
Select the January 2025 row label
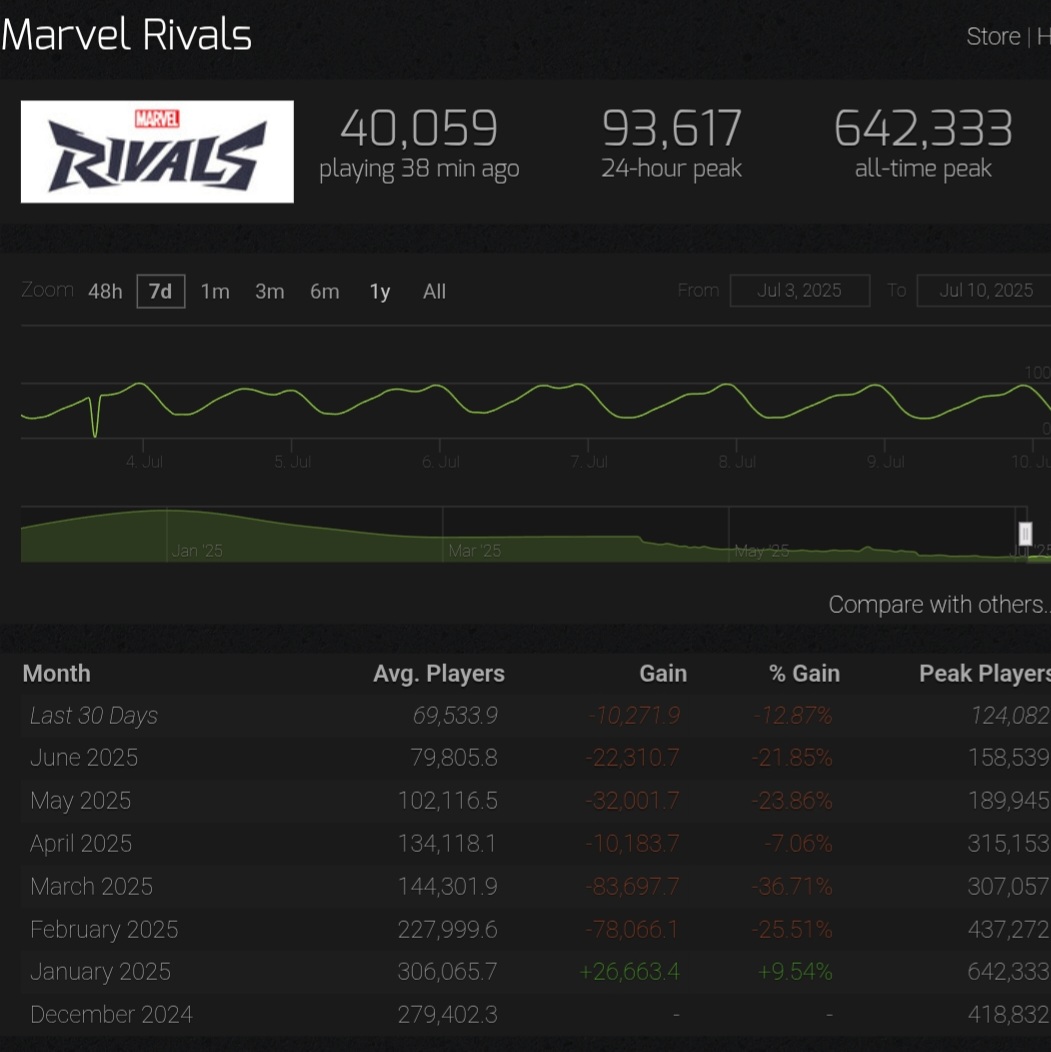(101, 971)
